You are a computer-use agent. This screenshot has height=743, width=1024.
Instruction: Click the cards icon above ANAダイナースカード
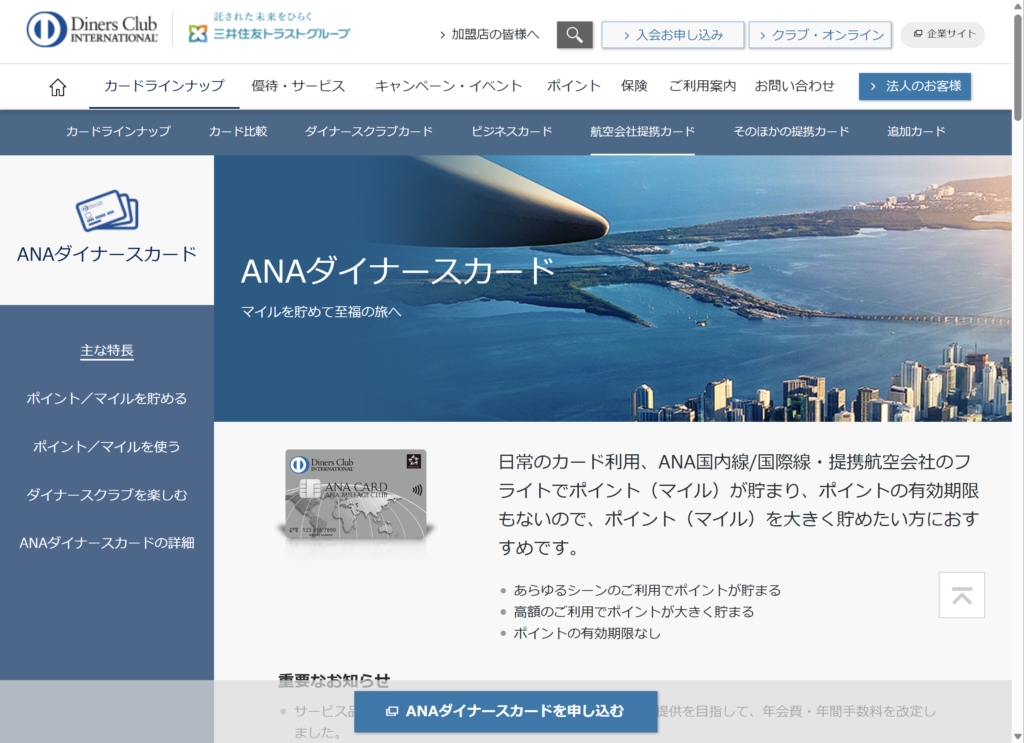click(x=107, y=212)
